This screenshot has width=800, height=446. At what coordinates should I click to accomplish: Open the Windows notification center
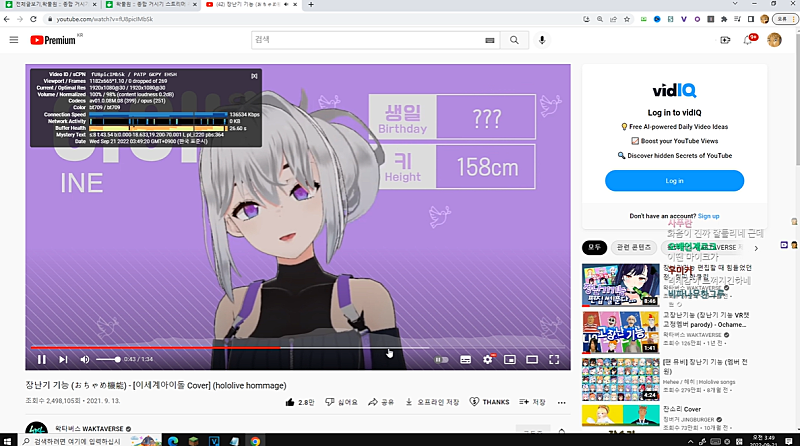tap(789, 441)
